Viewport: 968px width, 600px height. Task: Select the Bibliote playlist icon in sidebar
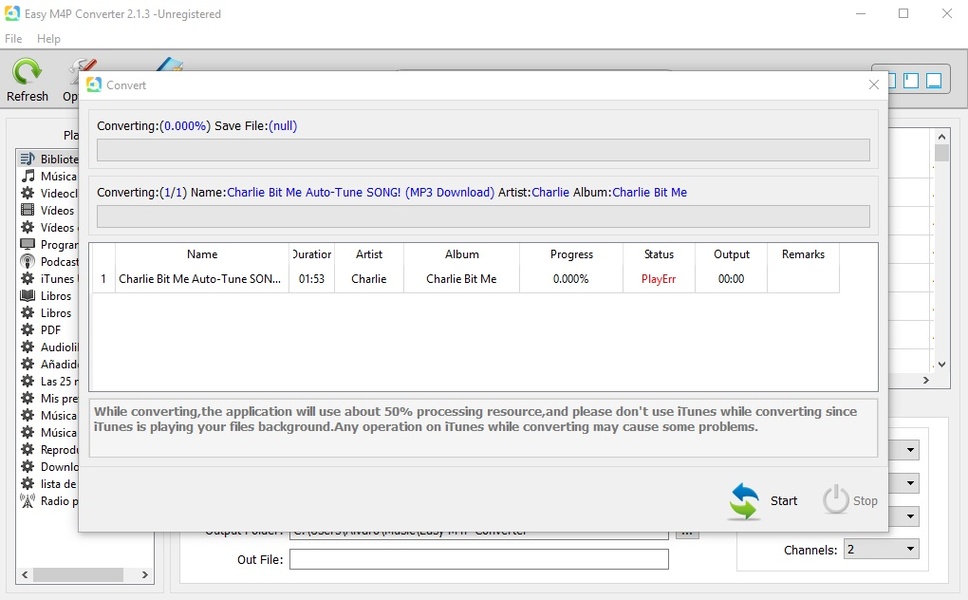point(27,159)
